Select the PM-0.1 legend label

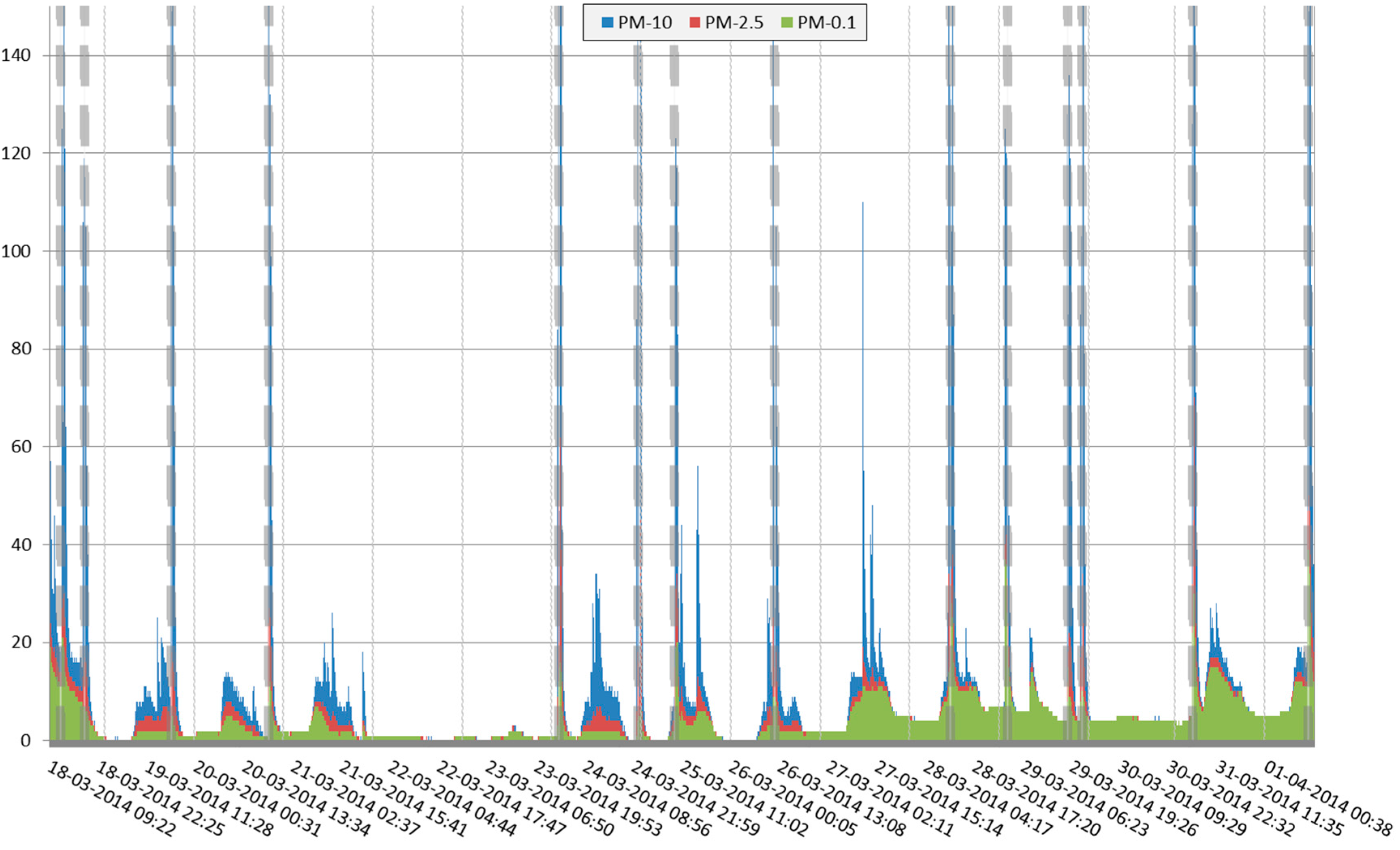[827, 23]
